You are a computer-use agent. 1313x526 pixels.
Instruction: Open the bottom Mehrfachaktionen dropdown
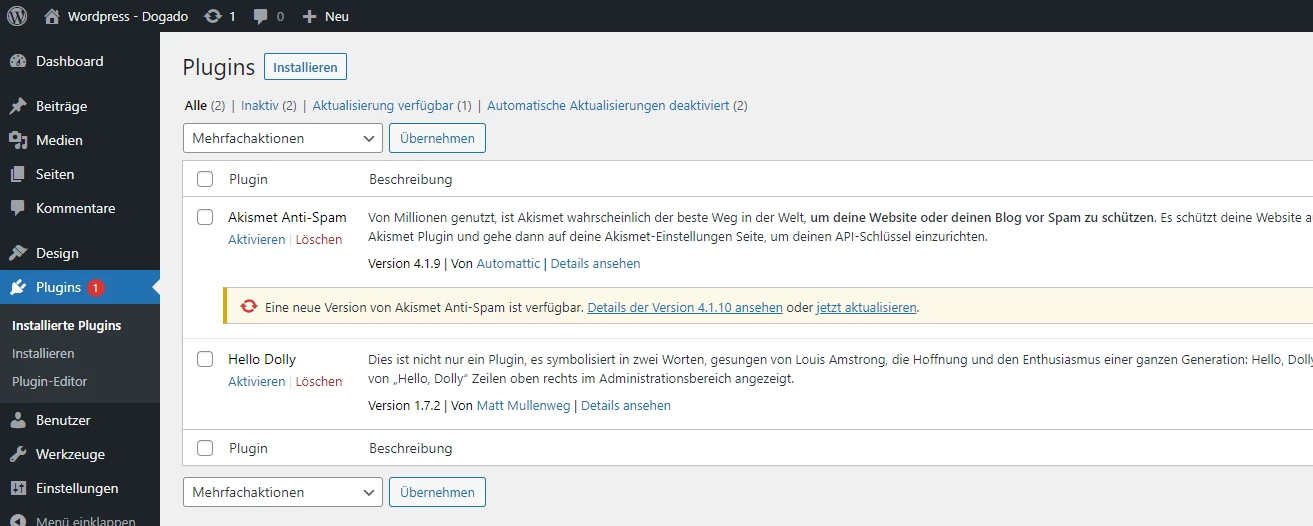[283, 492]
